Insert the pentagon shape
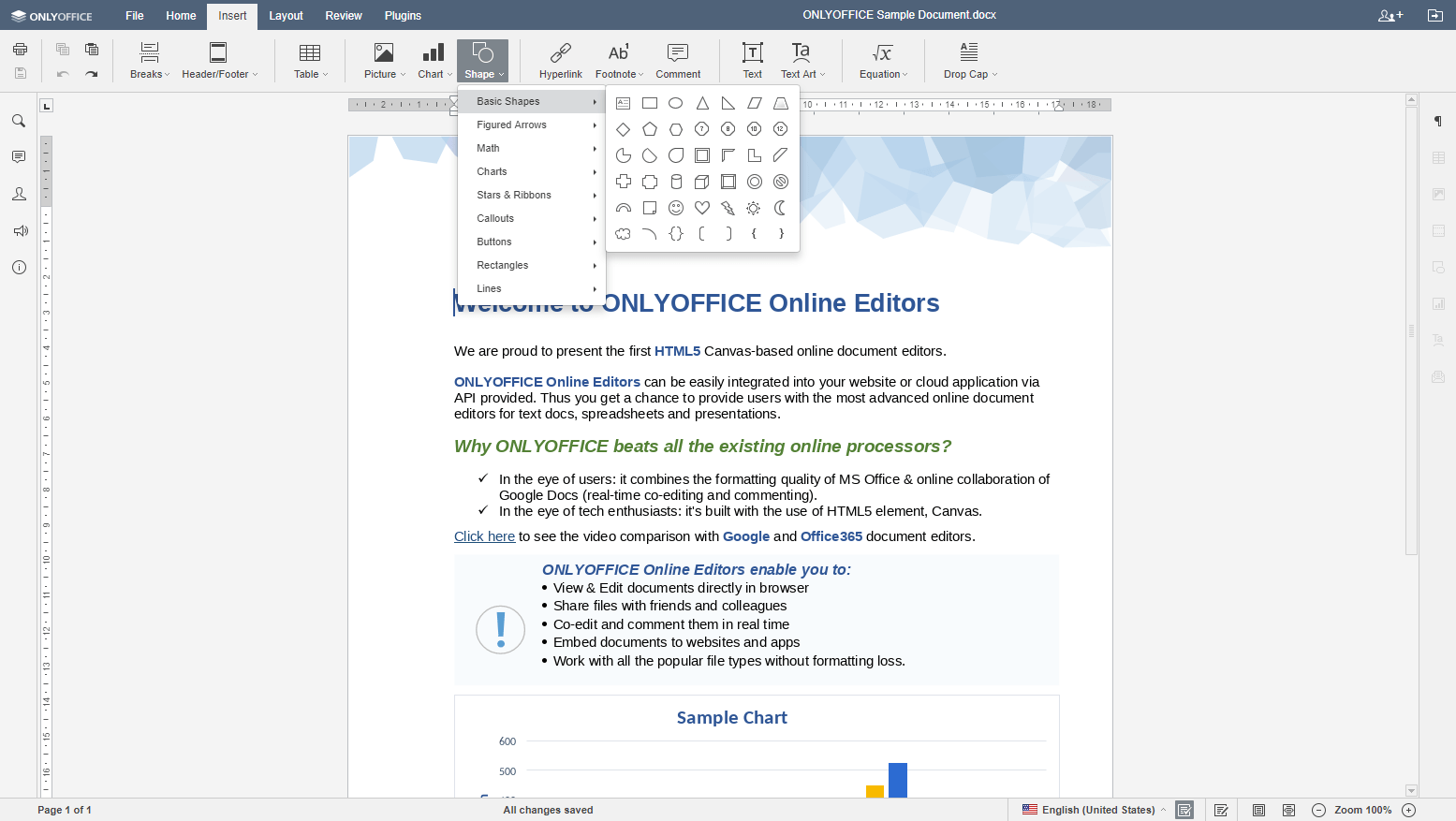 tap(650, 129)
